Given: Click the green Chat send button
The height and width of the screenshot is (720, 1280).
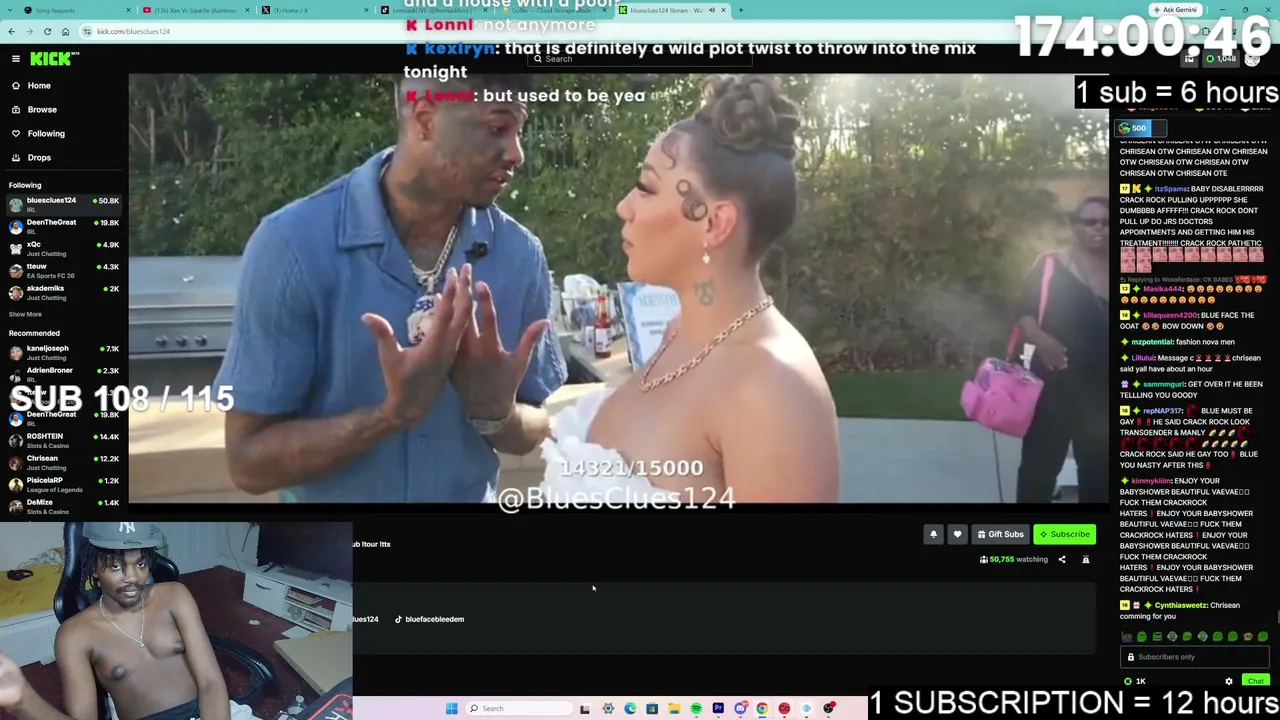Looking at the screenshot, I should [x=1255, y=682].
